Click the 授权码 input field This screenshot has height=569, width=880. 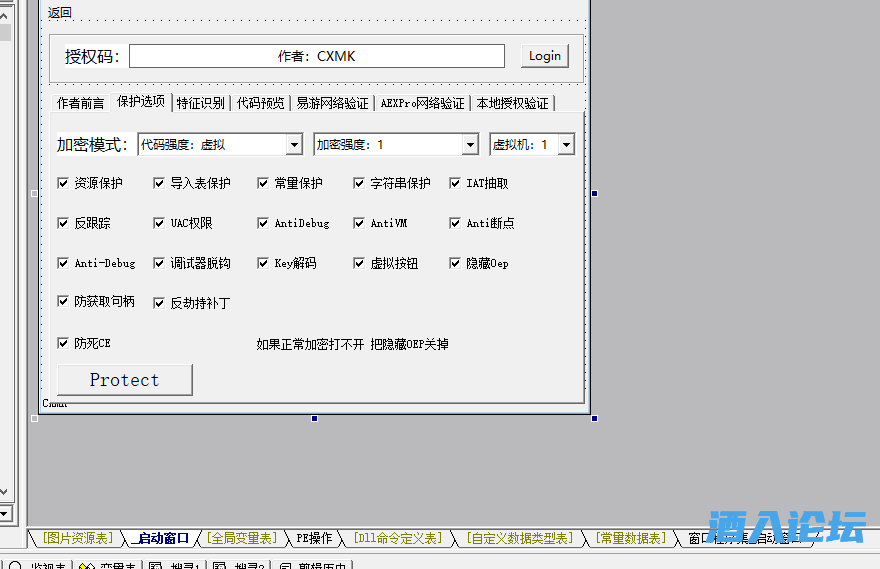(316, 56)
